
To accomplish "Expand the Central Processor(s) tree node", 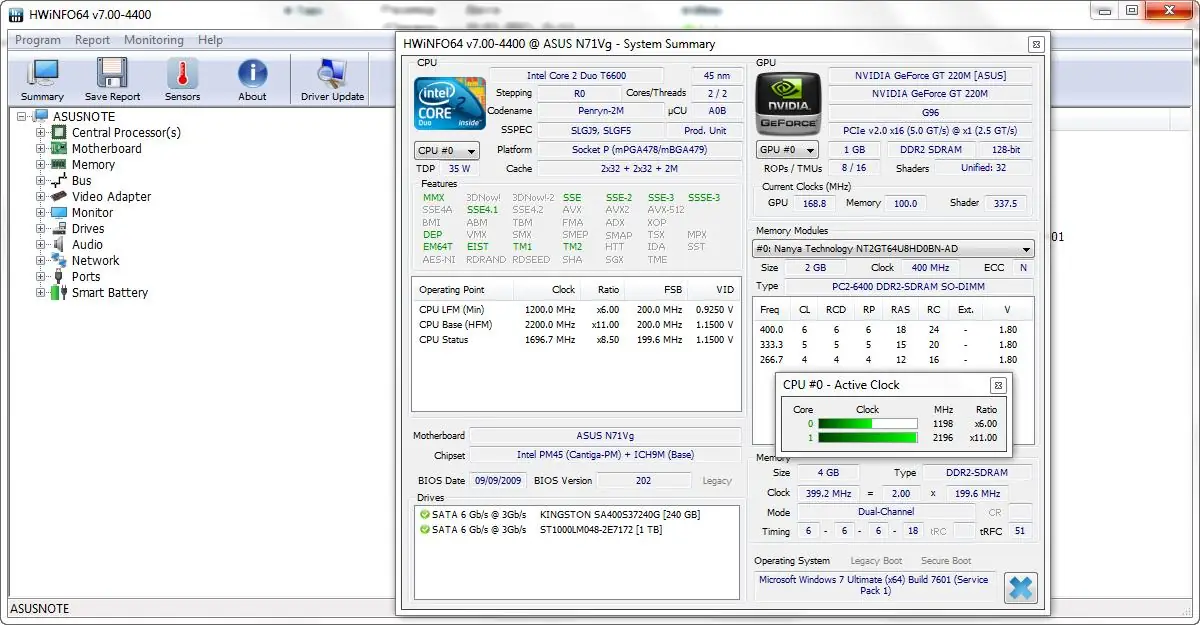I will 41,132.
